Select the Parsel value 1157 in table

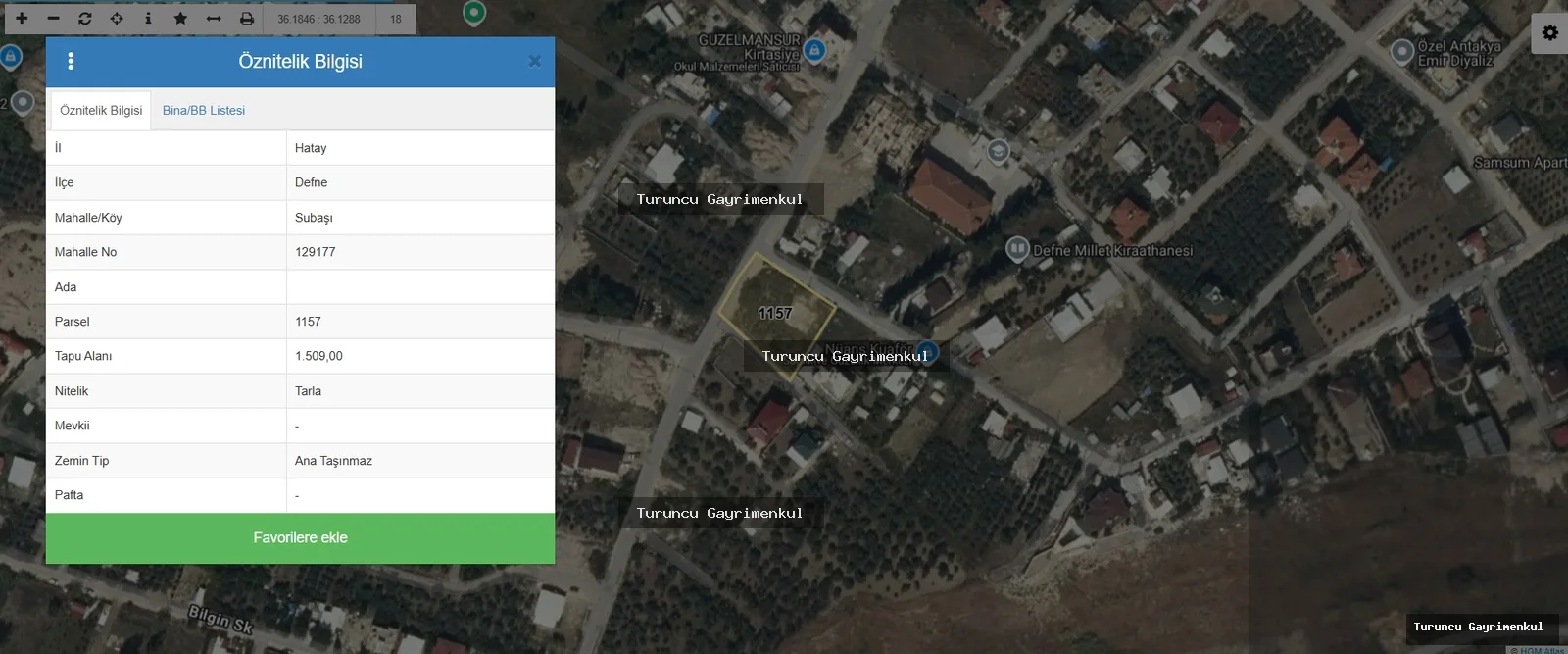(308, 322)
